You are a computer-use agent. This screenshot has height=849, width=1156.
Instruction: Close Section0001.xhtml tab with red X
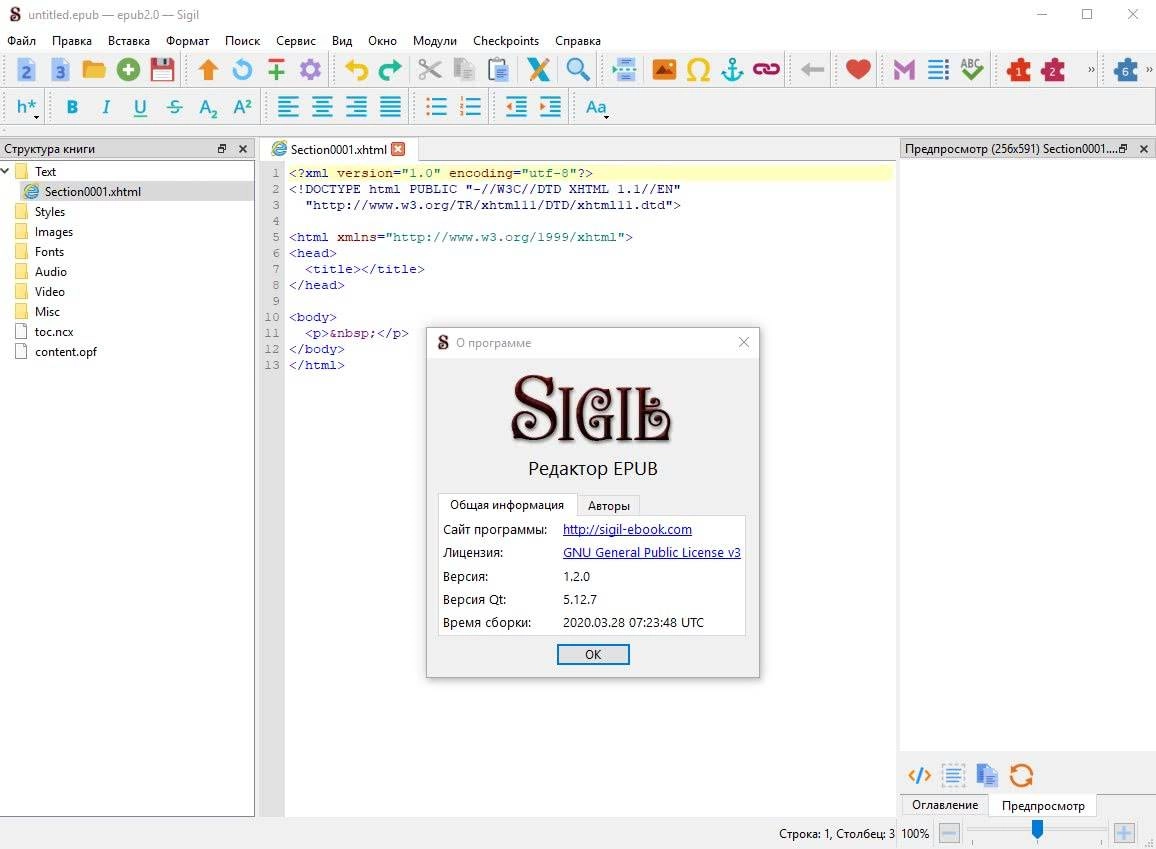tap(398, 149)
